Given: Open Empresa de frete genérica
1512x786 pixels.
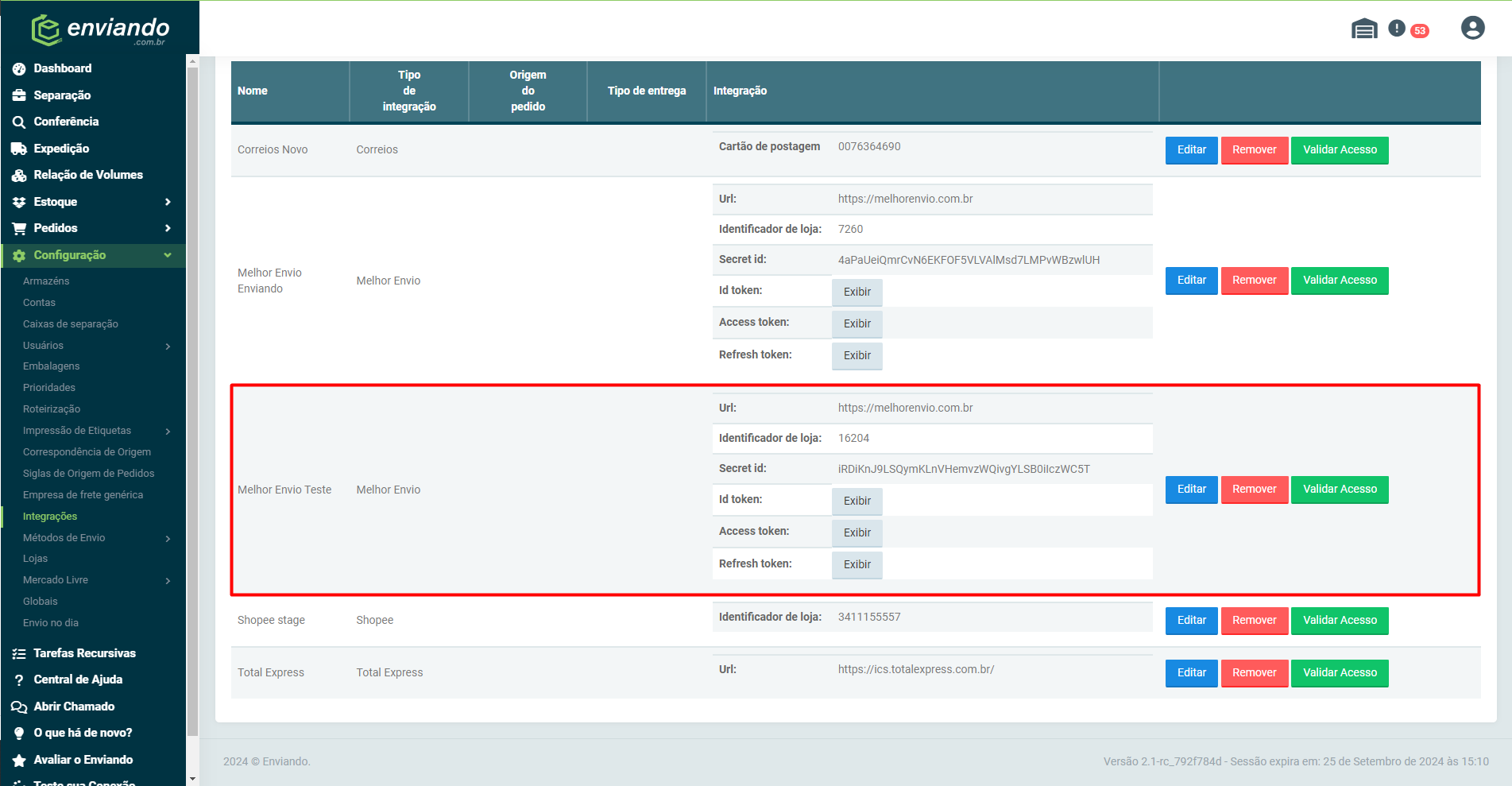Looking at the screenshot, I should coord(83,495).
